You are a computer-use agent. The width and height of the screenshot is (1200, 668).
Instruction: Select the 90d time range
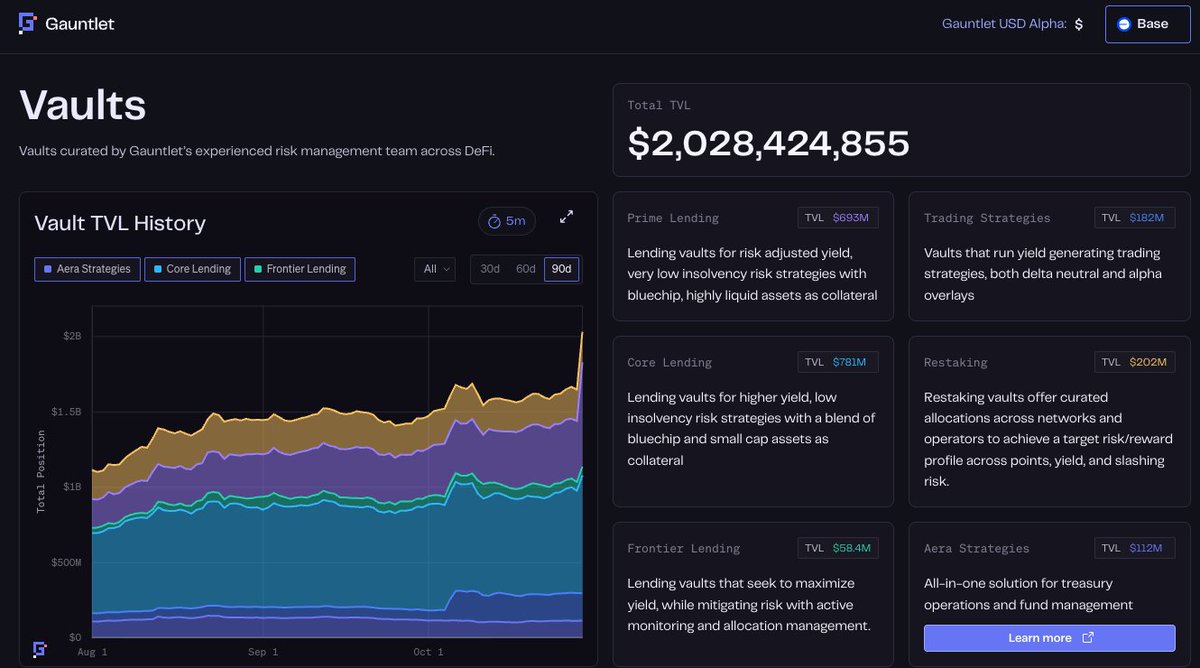pos(562,269)
